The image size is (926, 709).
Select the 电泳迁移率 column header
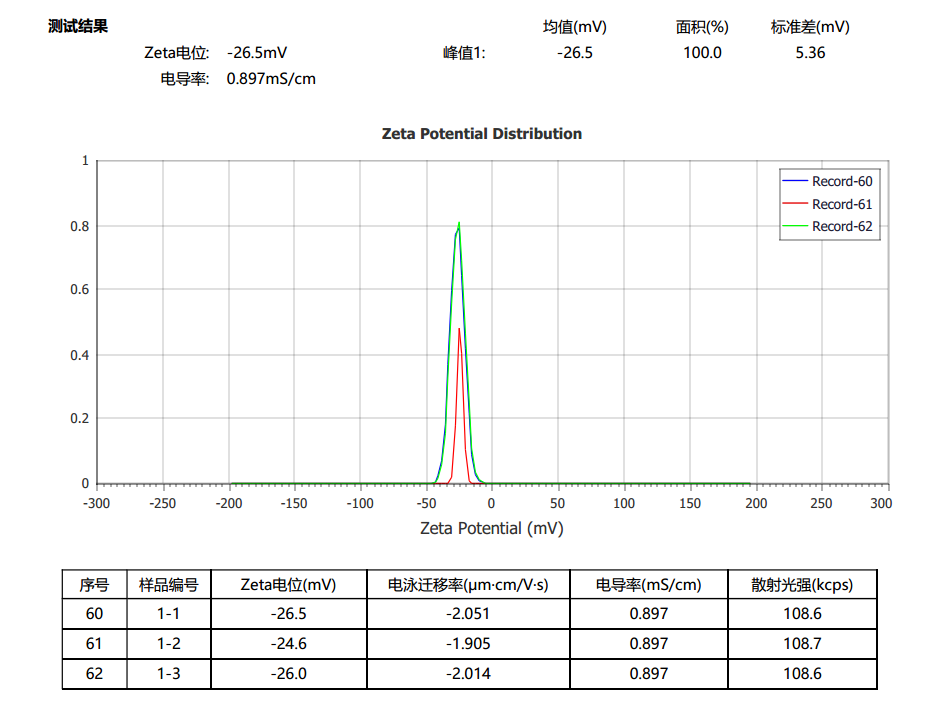click(x=467, y=585)
